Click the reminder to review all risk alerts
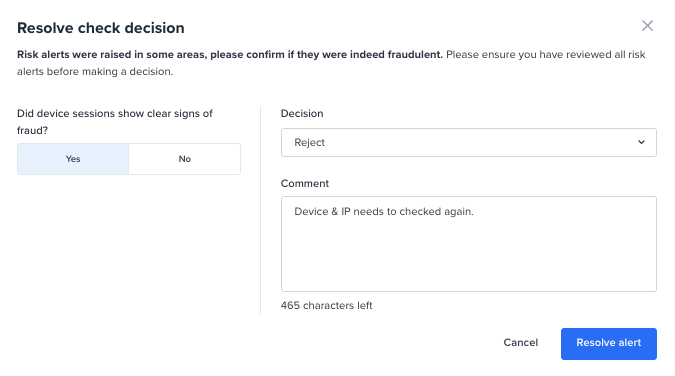Viewport: 675px width, 376px height. tap(331, 63)
